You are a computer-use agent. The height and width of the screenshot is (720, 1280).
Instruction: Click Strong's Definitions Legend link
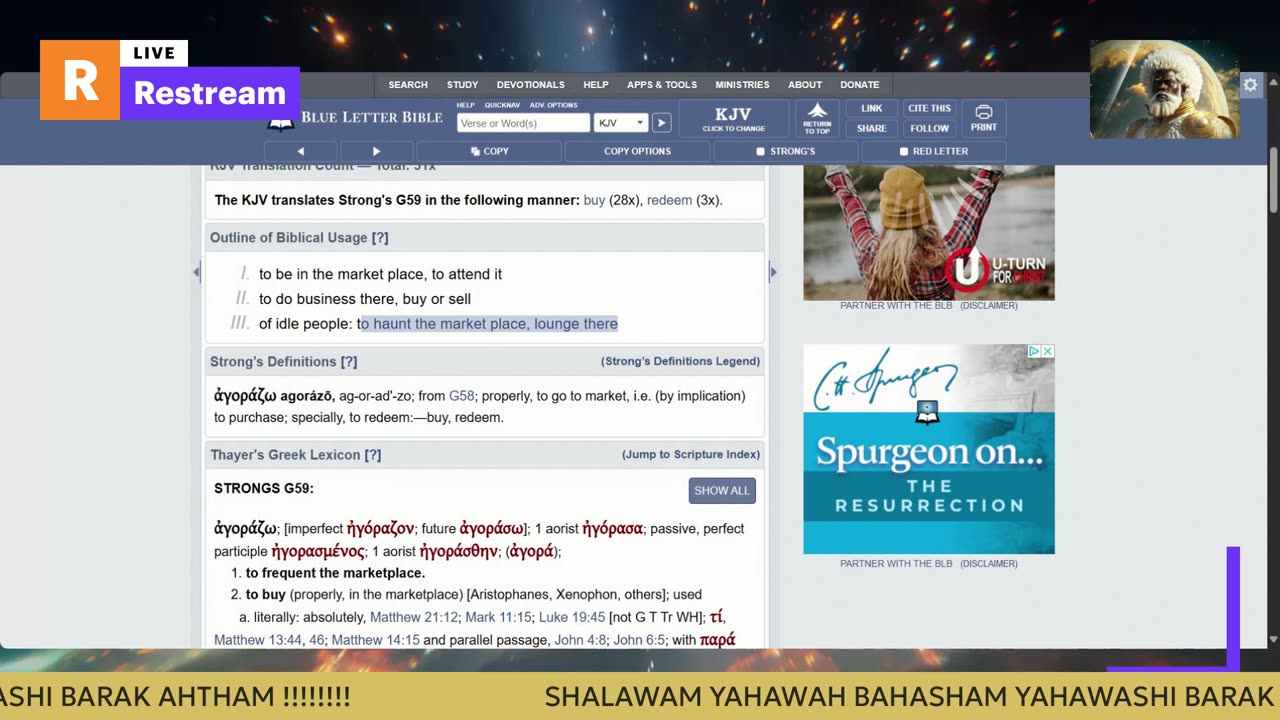point(680,361)
